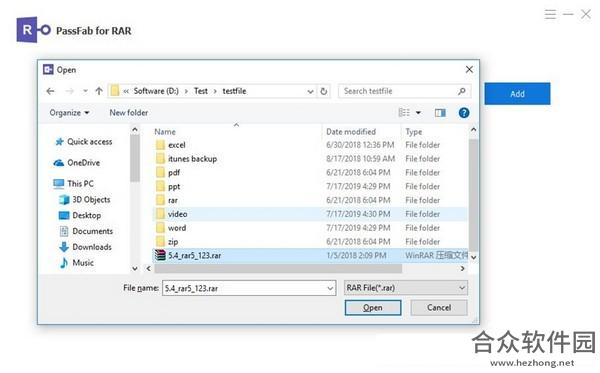600x373 pixels.
Task: Sort by Type column header
Action: (x=414, y=132)
